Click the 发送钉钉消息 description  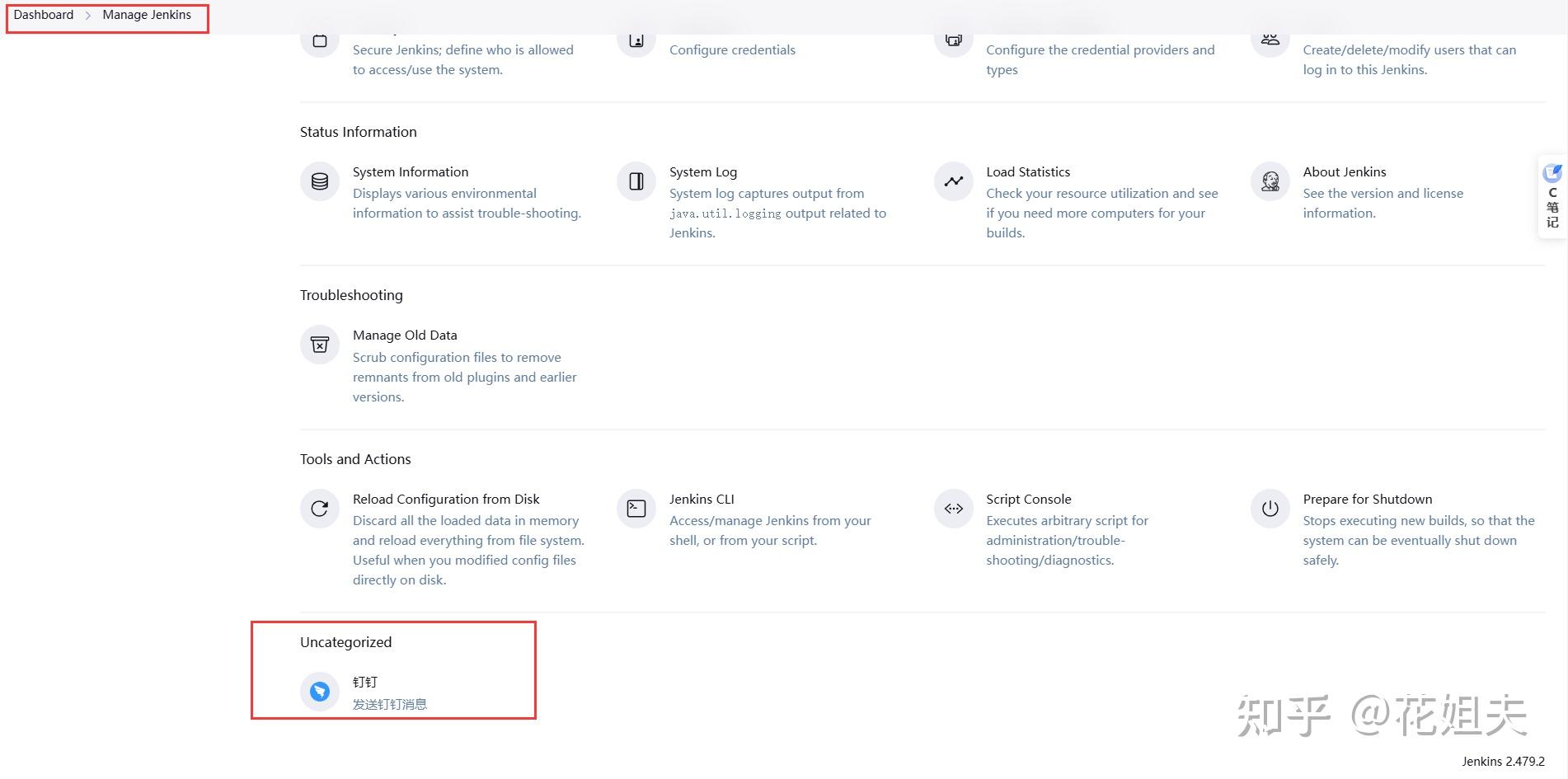(x=390, y=704)
